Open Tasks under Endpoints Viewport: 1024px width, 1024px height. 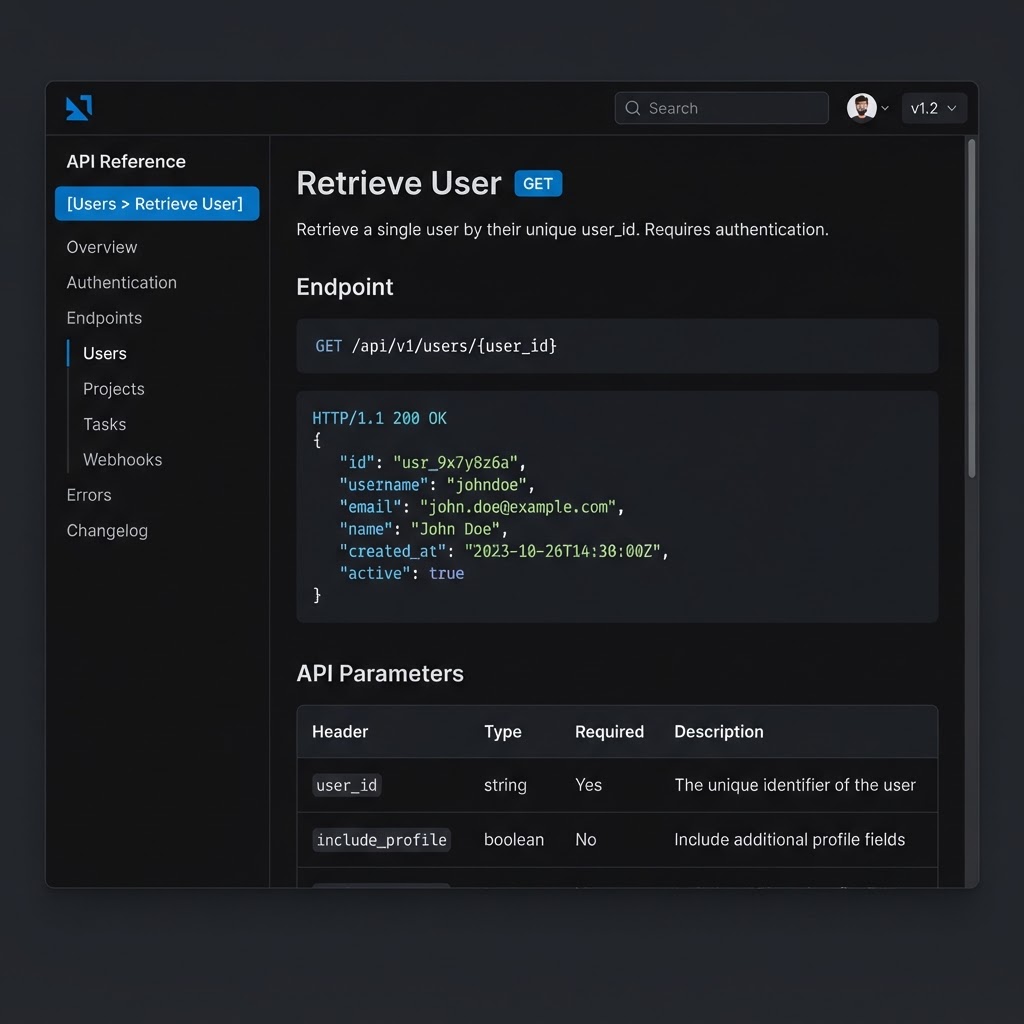point(104,424)
